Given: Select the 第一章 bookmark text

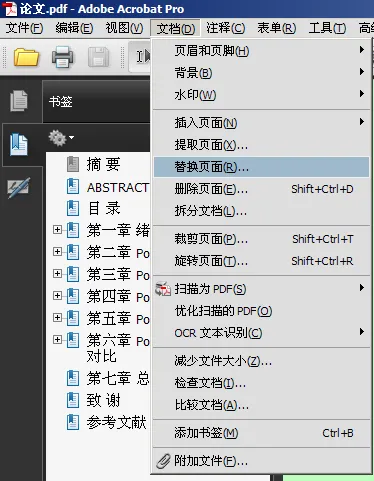Looking at the screenshot, I should pyautogui.click(x=118, y=230).
